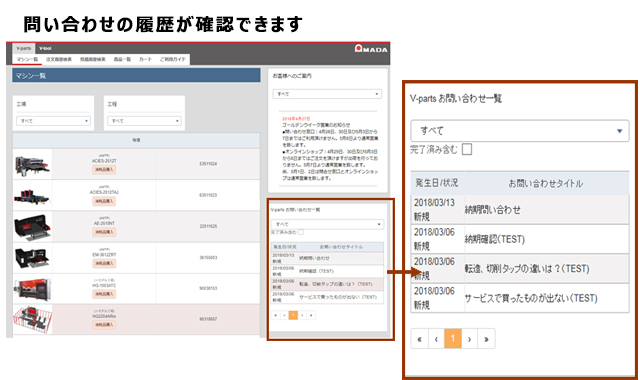The height and width of the screenshot is (380, 640).
Task: Go to next page in enlarged pagination
Action: (x=469, y=339)
